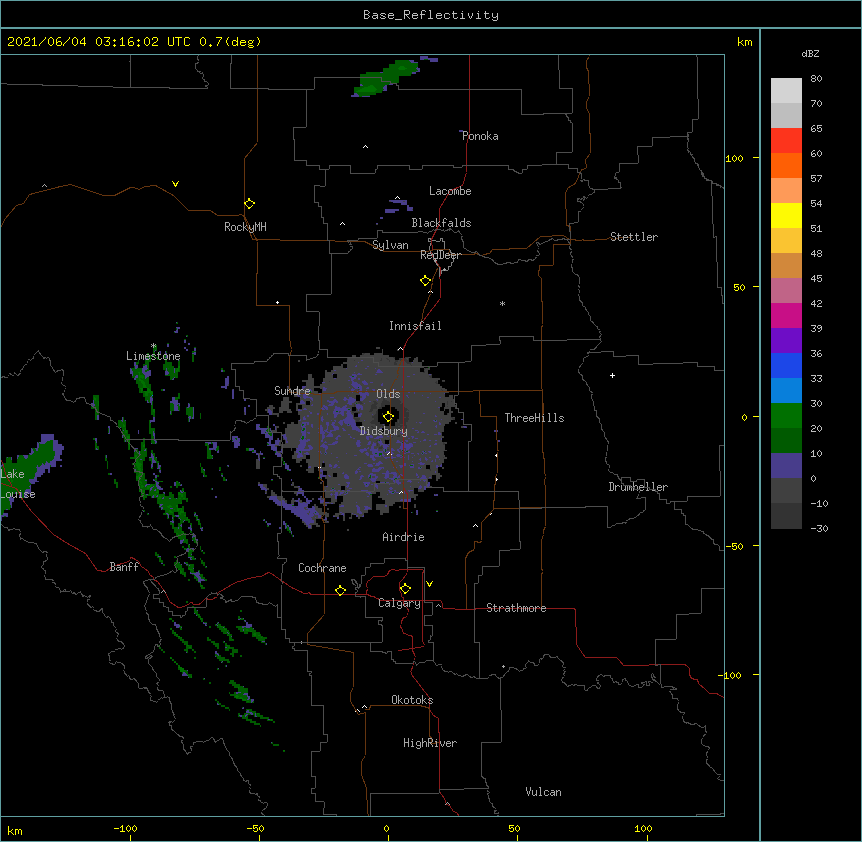The height and width of the screenshot is (842, 862).
Task: Select the RedDeer city label
Action: pyautogui.click(x=440, y=255)
